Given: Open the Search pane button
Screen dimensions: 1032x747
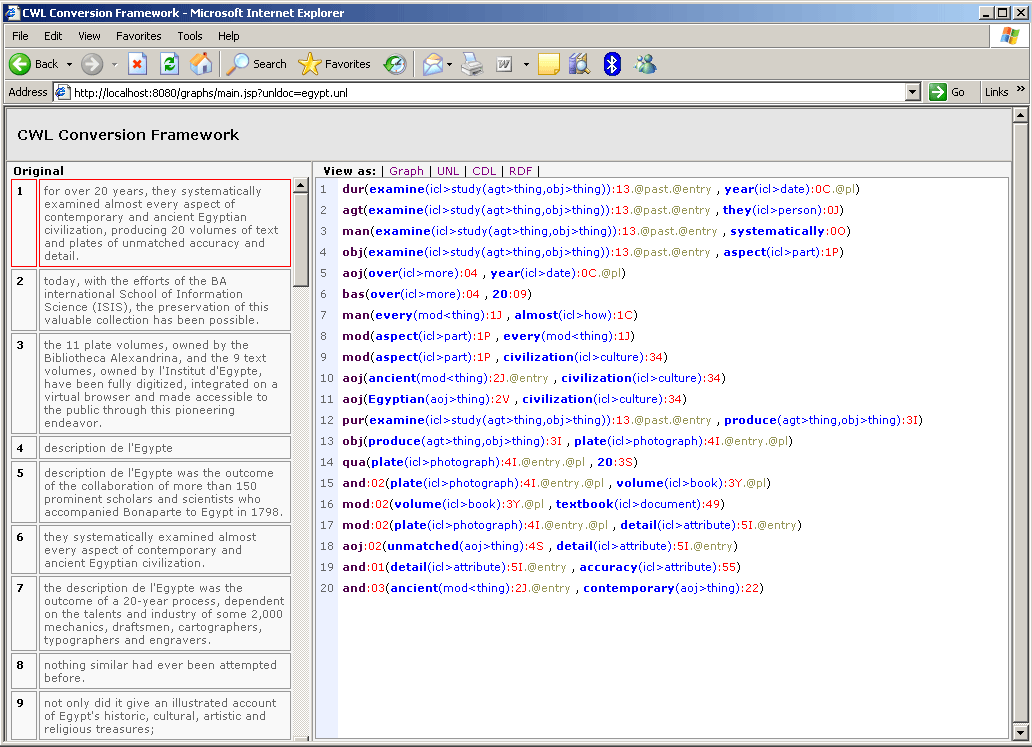Looking at the screenshot, I should click(x=257, y=64).
